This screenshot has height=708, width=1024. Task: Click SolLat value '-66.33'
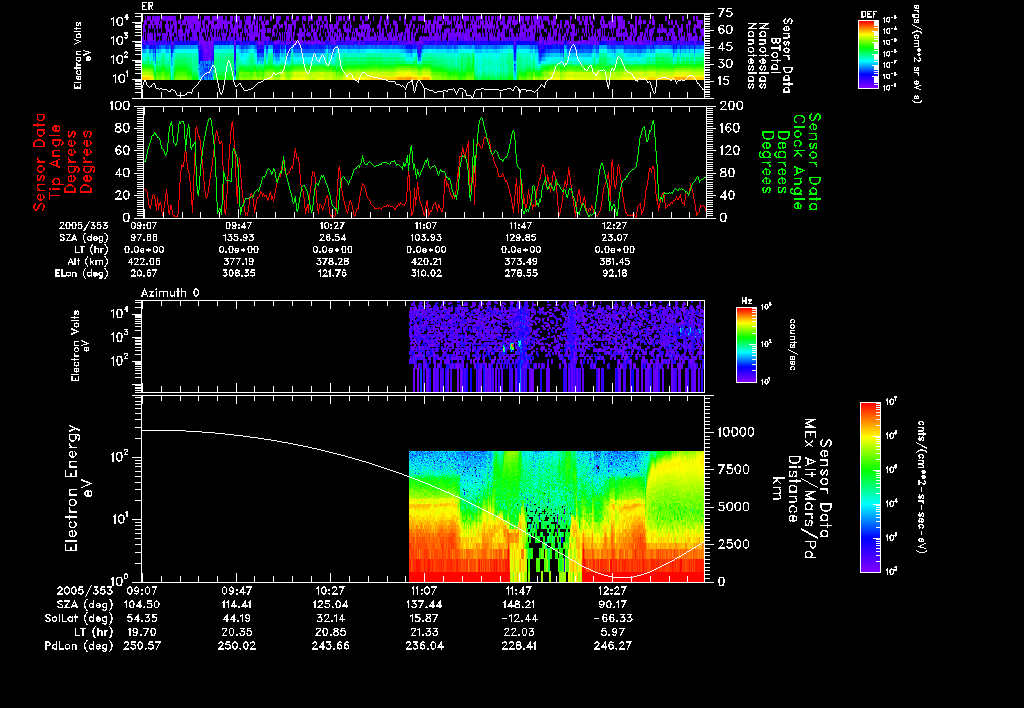pos(612,618)
